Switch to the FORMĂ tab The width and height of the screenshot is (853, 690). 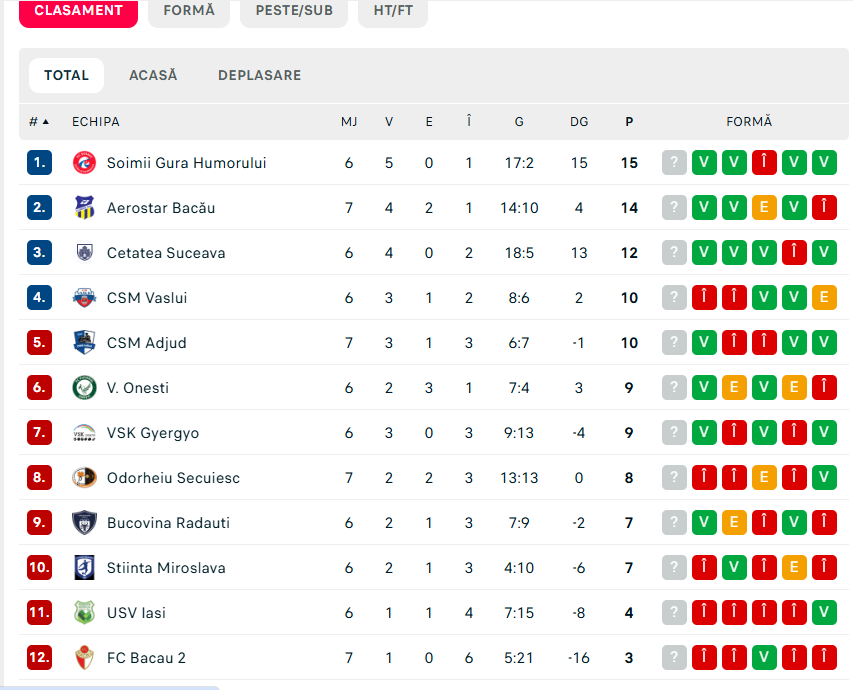coord(189,11)
